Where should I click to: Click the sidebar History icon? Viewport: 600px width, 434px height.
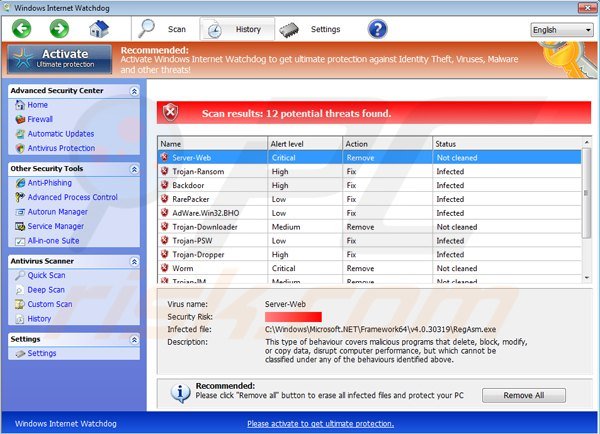pos(20,319)
